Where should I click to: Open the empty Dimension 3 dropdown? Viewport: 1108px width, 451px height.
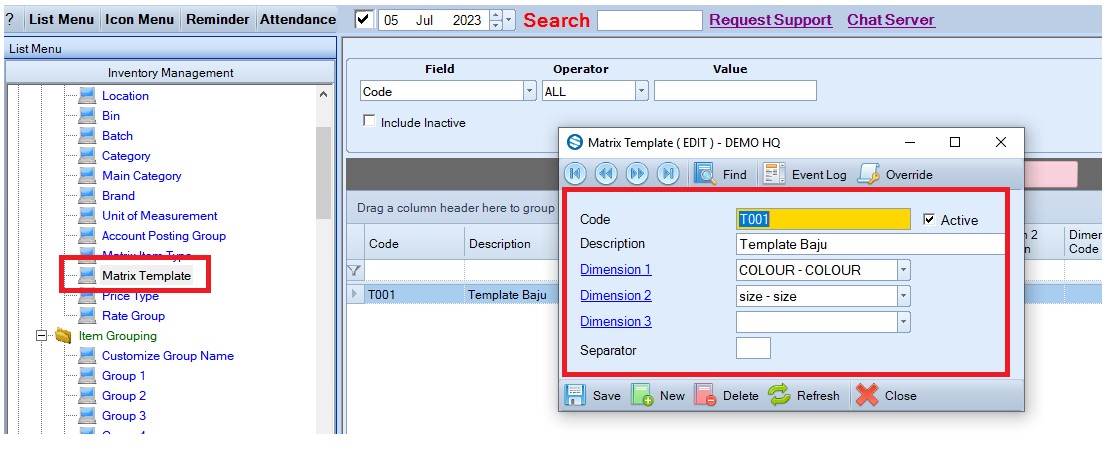903,322
